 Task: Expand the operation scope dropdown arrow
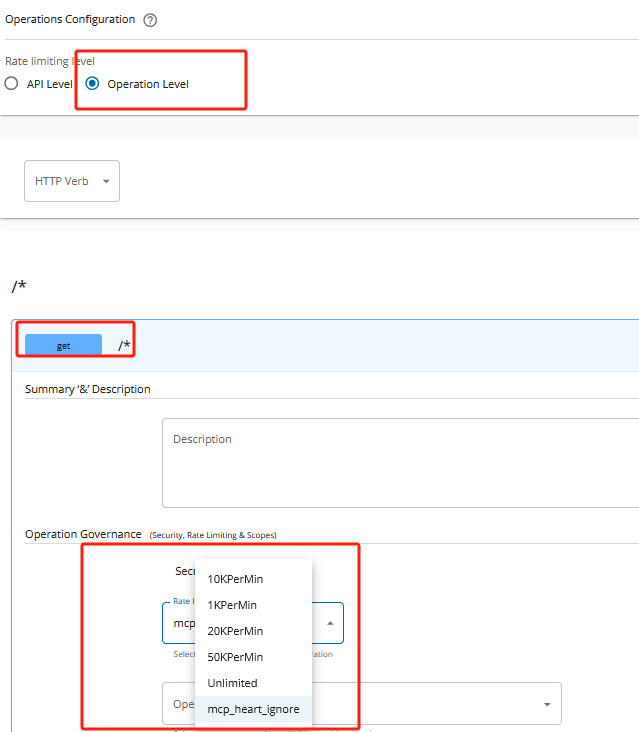tap(547, 704)
